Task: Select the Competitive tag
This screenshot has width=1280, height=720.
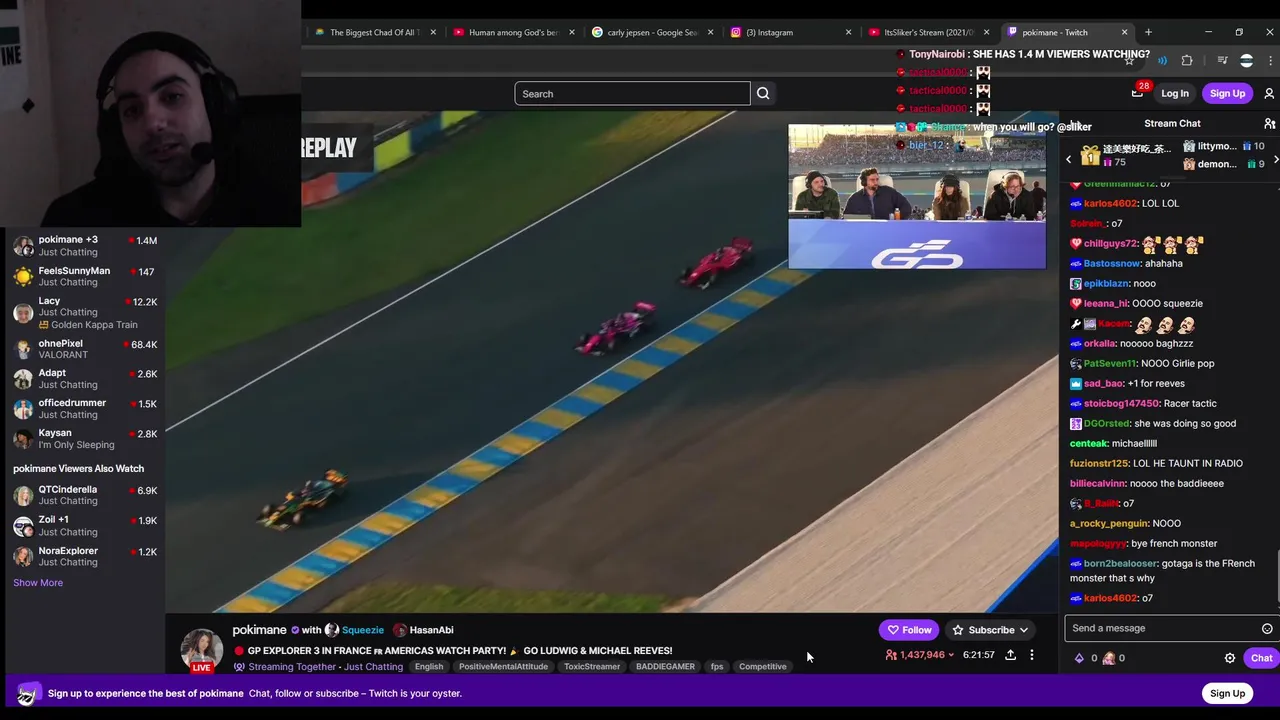Action: [x=763, y=667]
